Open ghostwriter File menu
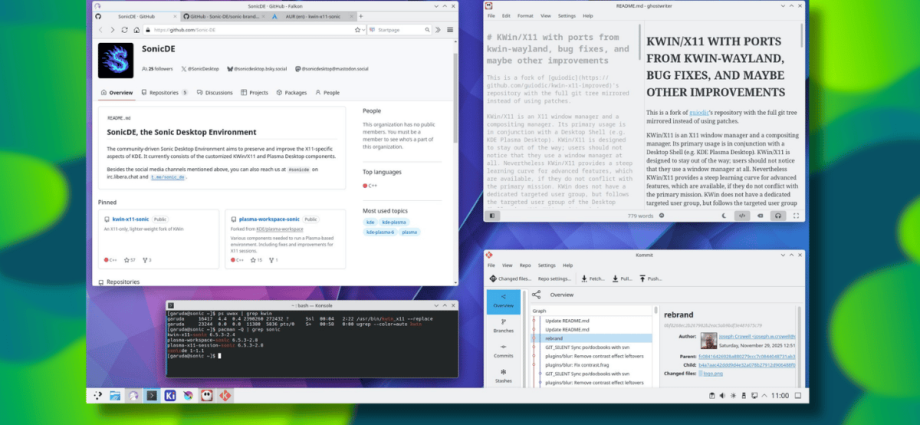The height and width of the screenshot is (425, 920). tap(491, 16)
